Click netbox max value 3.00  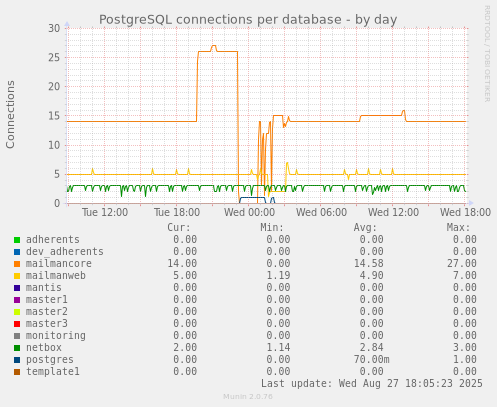(465, 347)
